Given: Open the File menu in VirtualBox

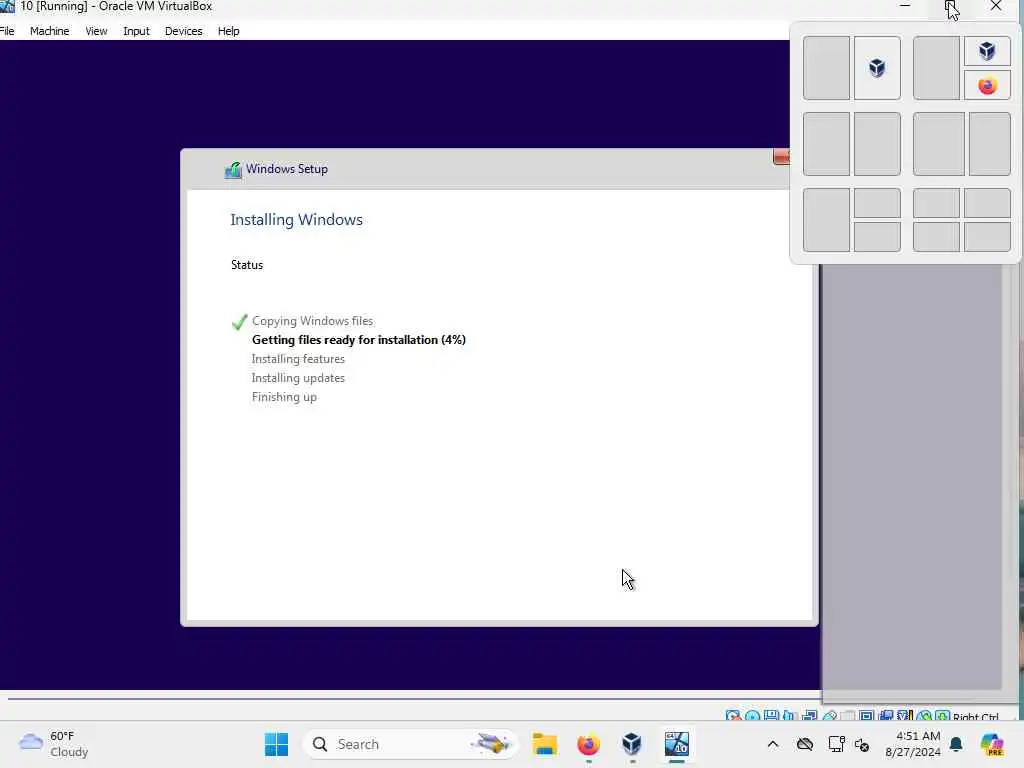Looking at the screenshot, I should point(7,31).
